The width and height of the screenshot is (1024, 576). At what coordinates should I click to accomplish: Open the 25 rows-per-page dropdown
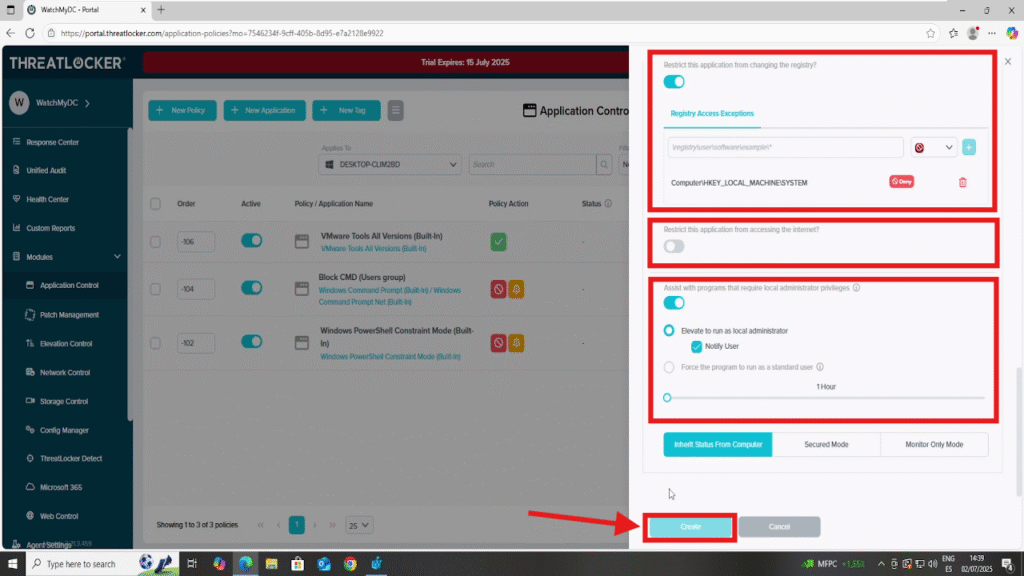tap(359, 525)
